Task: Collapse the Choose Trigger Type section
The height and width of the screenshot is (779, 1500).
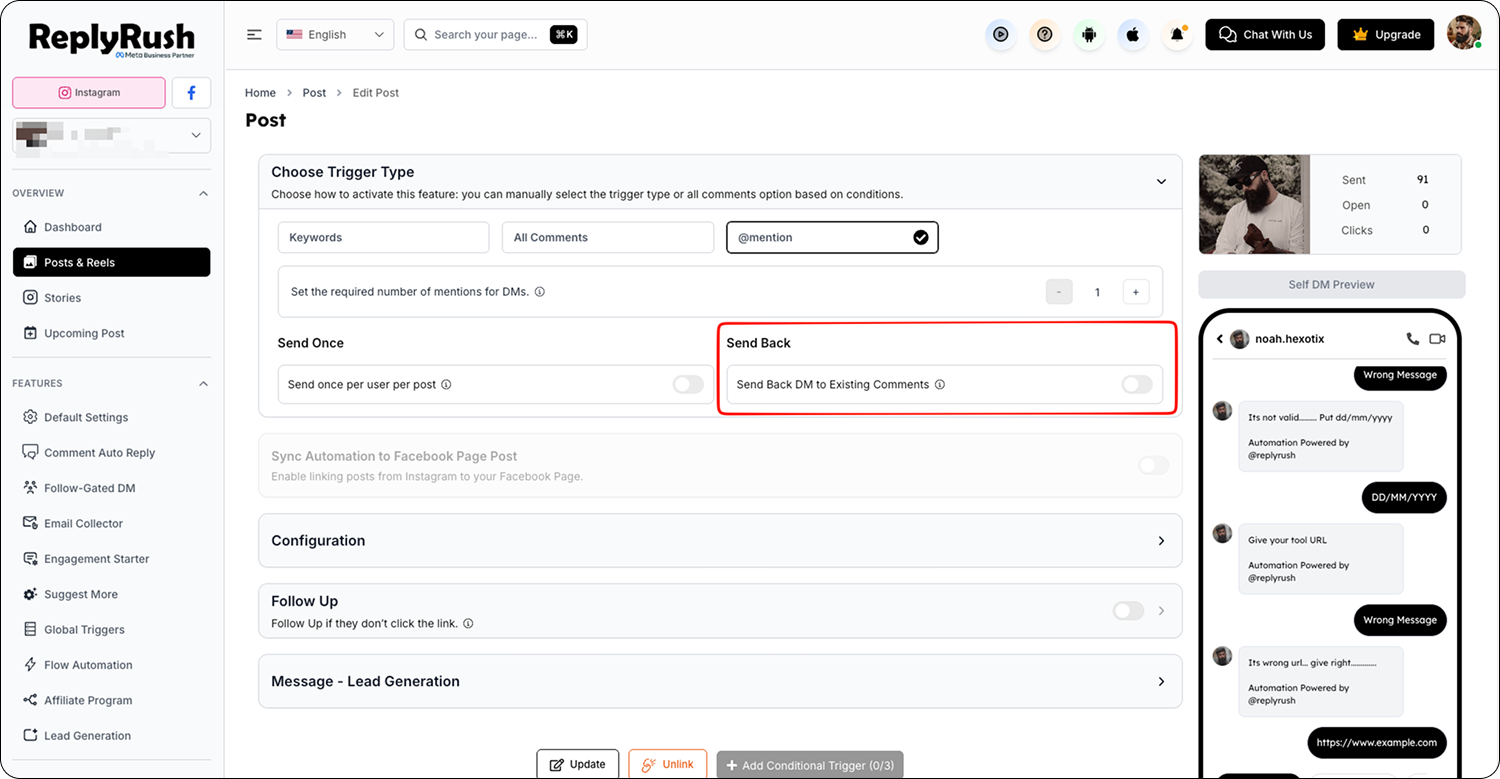Action: 1161,182
